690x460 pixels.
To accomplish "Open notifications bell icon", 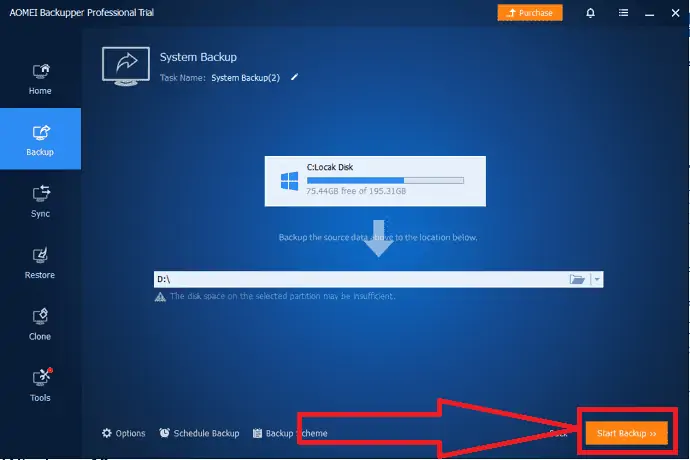I will (590, 13).
